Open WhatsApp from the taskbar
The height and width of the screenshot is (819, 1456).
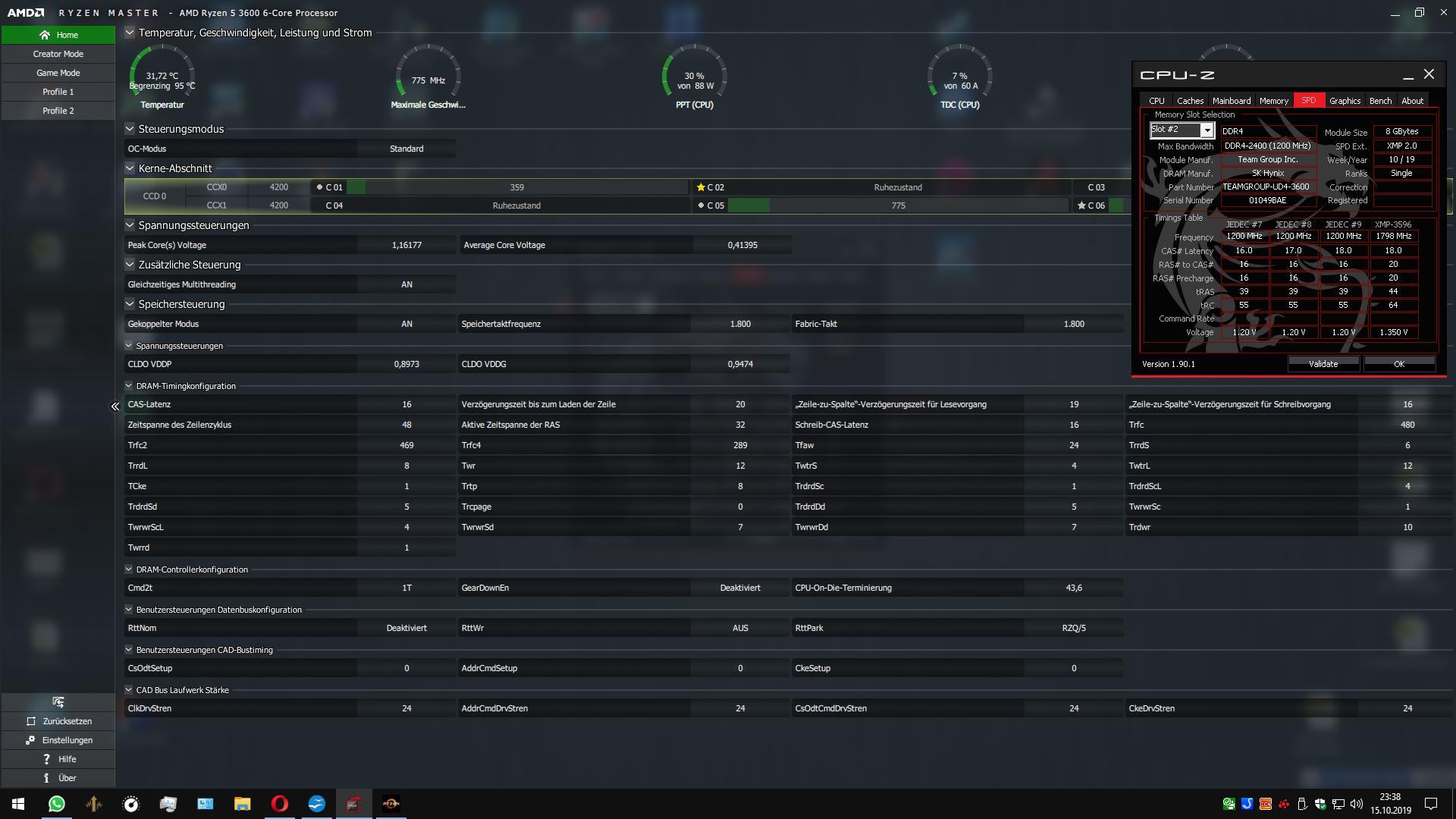(x=56, y=804)
